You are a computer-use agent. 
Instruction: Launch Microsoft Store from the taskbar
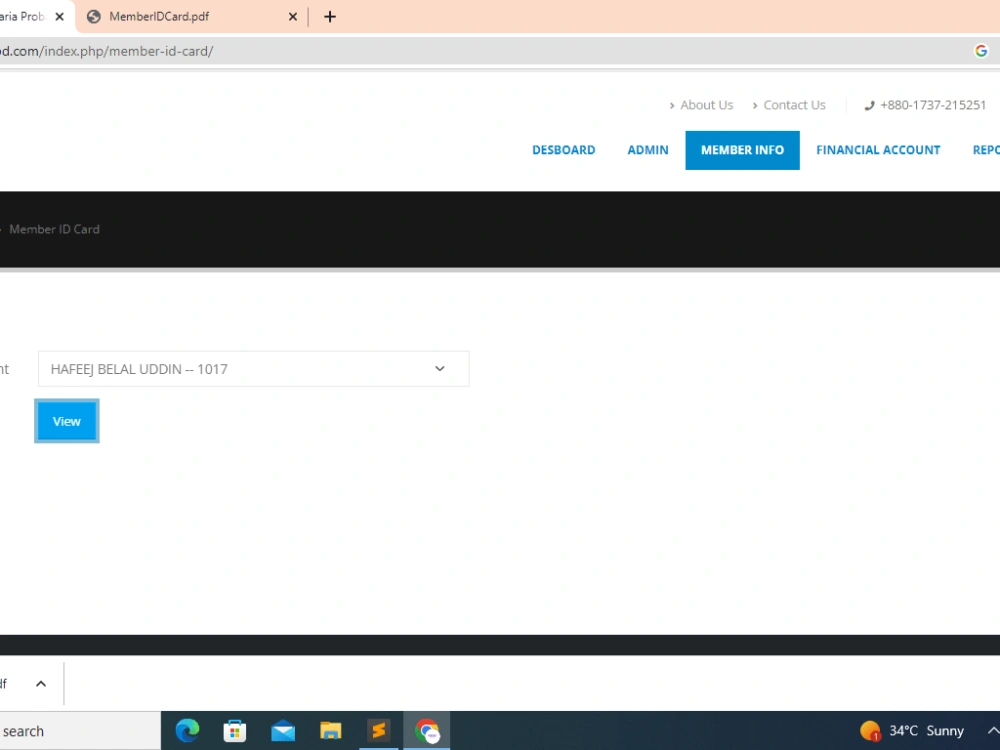[235, 730]
